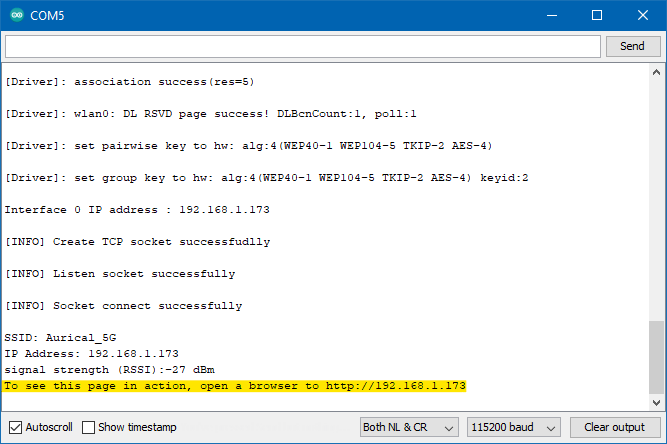Click the Arduino logo in the title bar

click(17, 16)
